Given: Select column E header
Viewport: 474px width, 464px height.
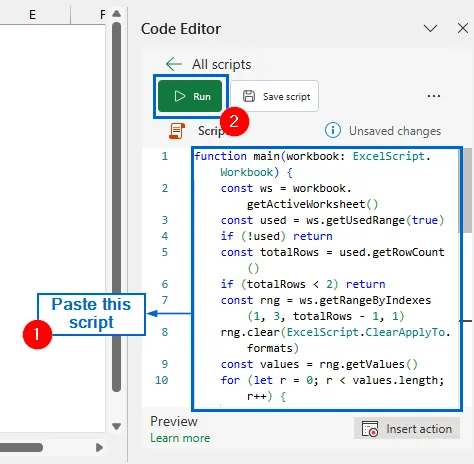Looking at the screenshot, I should coord(32,15).
